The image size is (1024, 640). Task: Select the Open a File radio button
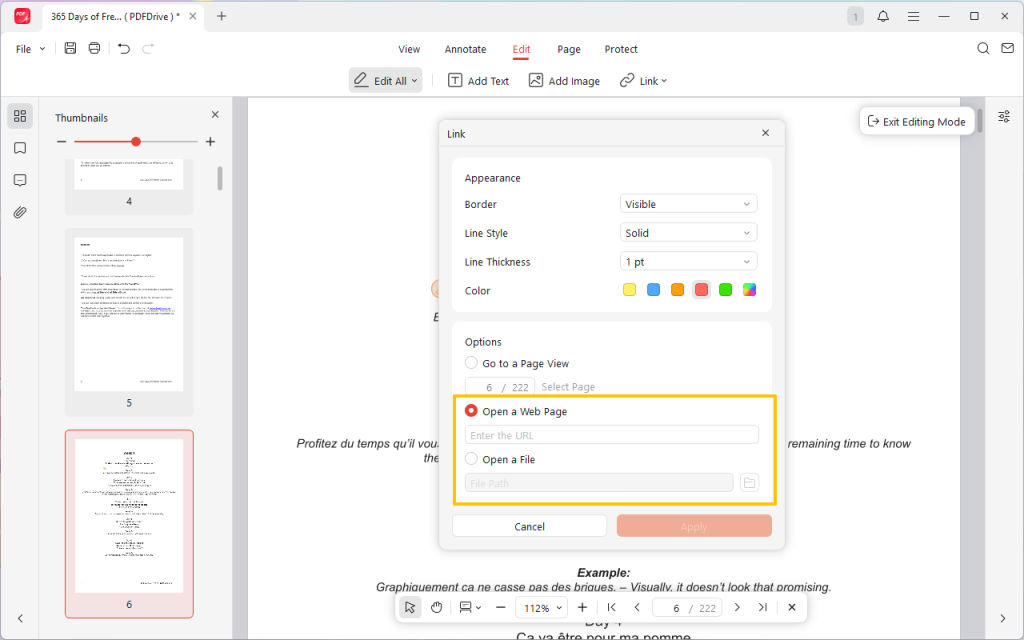(471, 459)
